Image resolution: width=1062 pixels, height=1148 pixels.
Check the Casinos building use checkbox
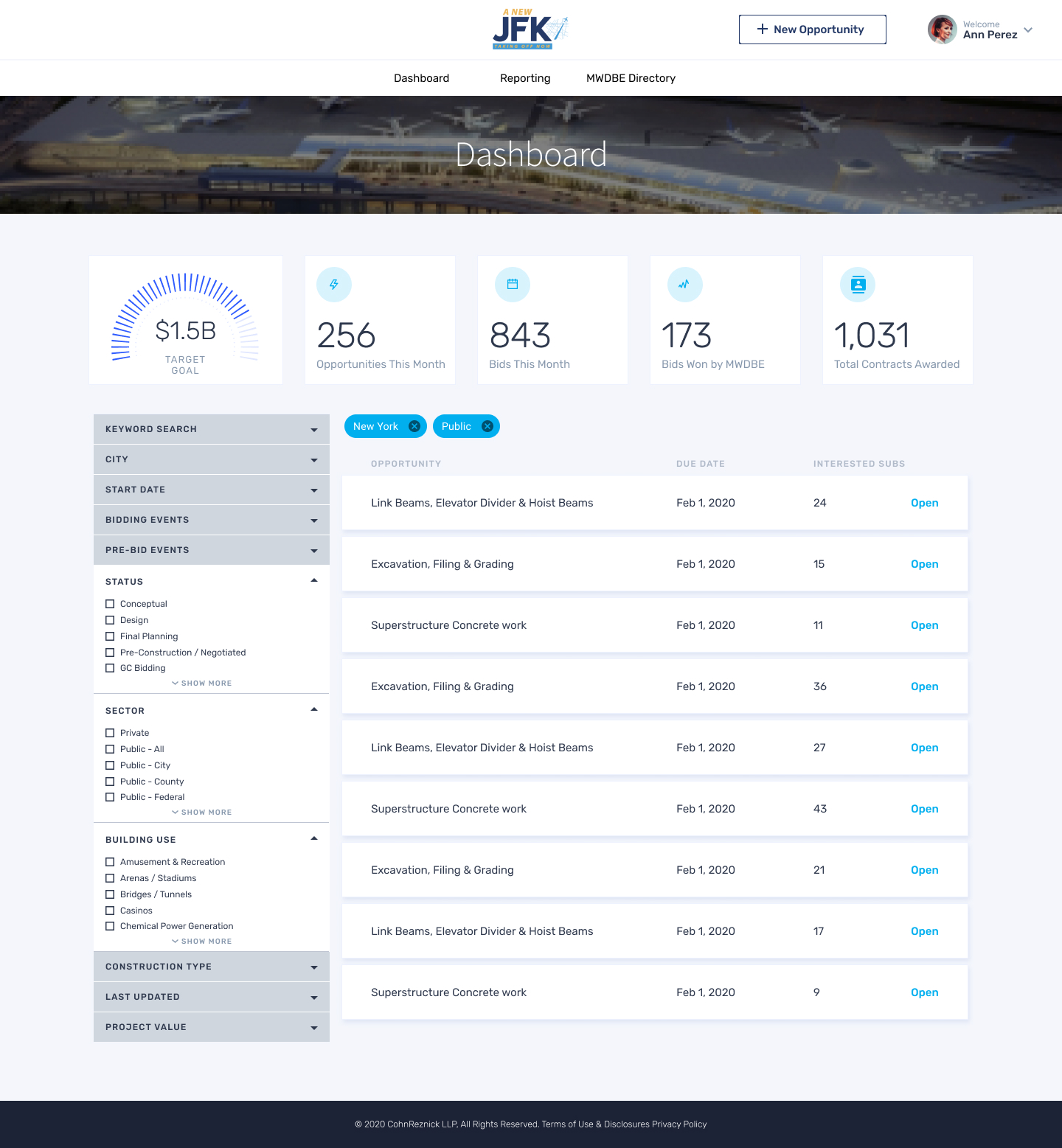click(110, 911)
